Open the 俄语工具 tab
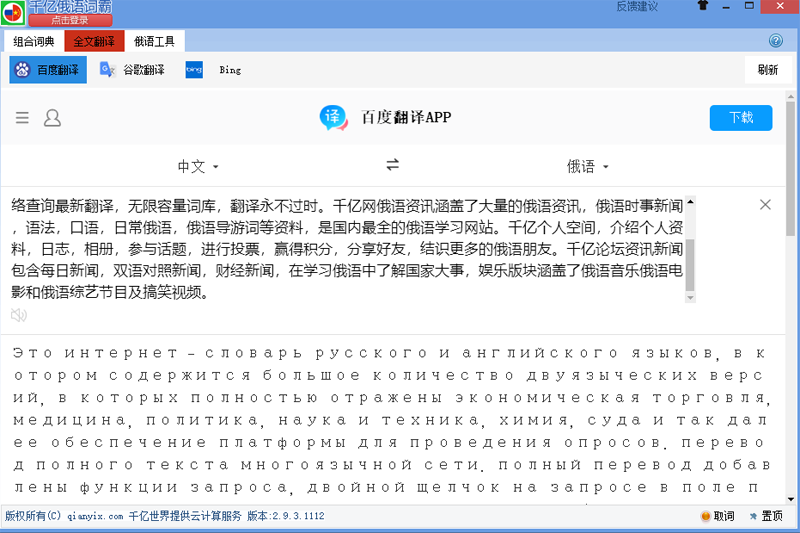 coord(154,41)
